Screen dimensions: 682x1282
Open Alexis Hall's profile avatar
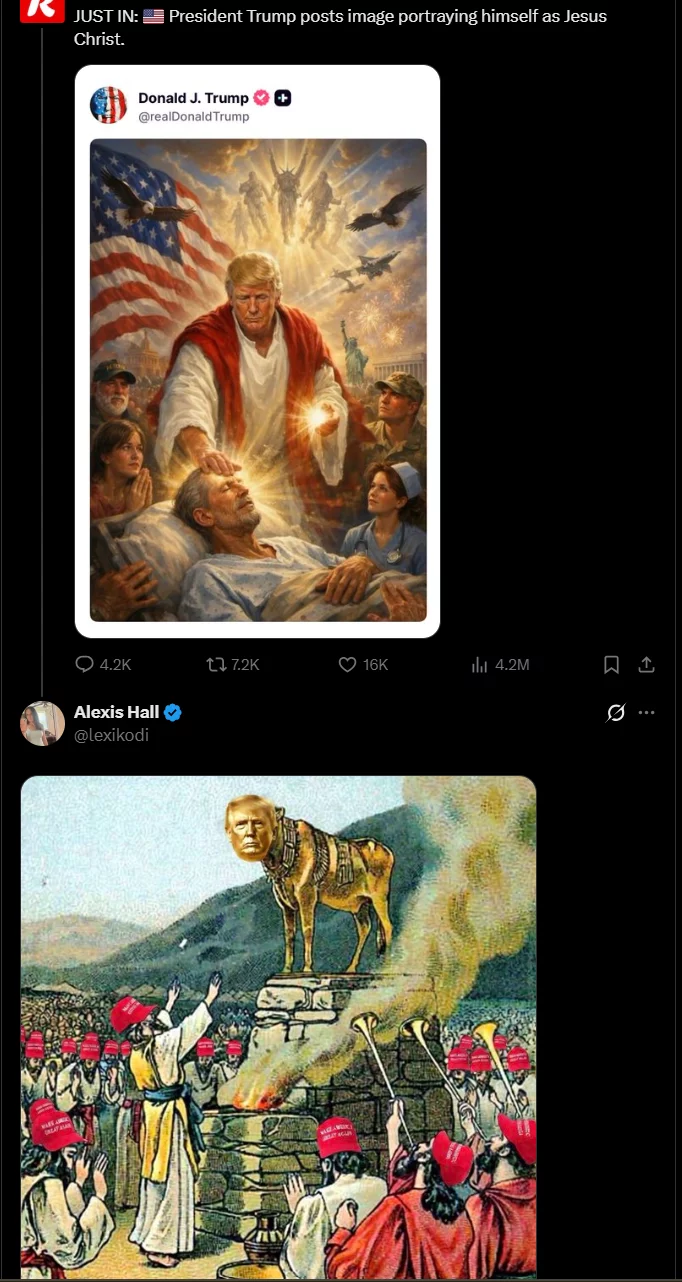coord(42,723)
